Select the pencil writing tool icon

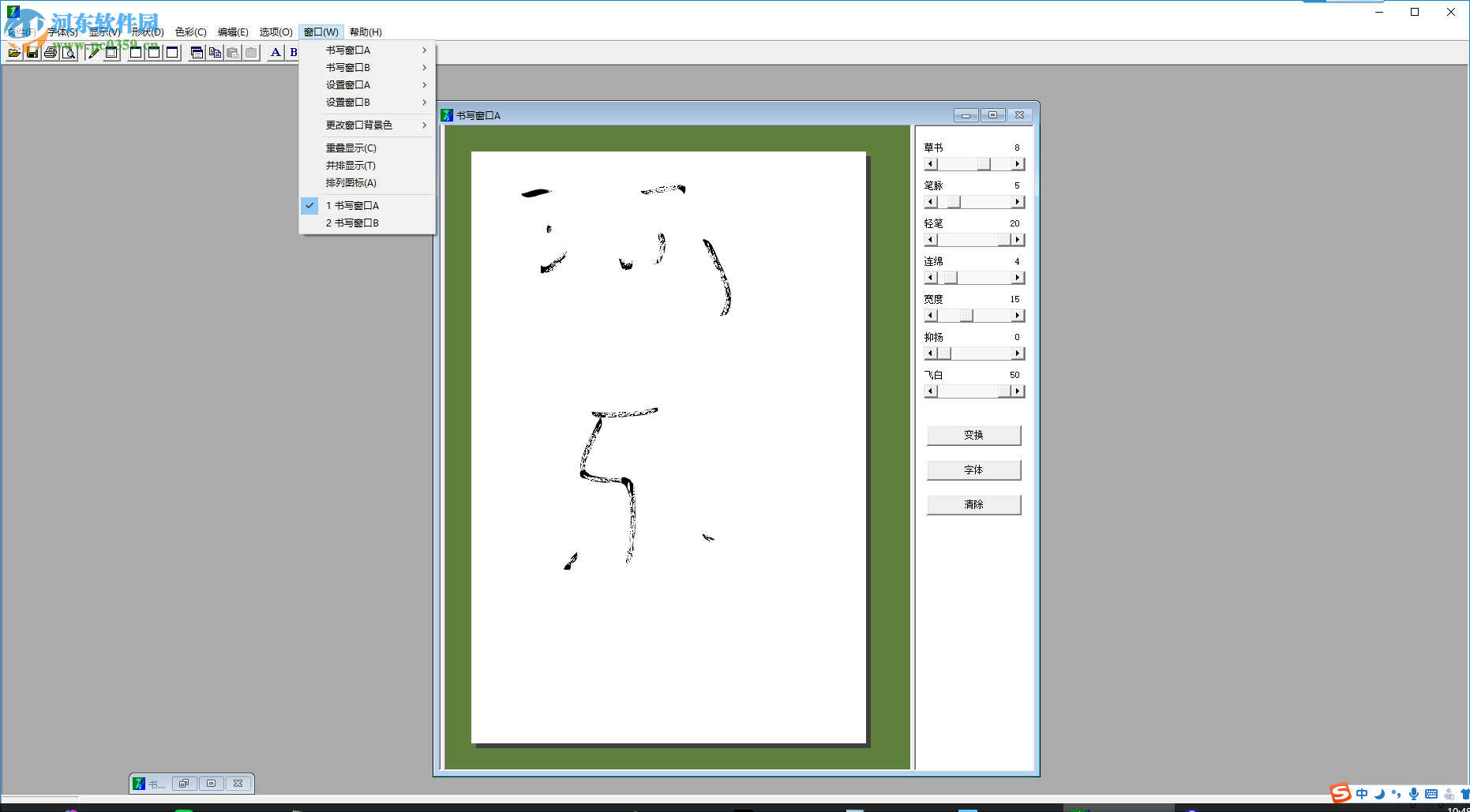tap(94, 53)
